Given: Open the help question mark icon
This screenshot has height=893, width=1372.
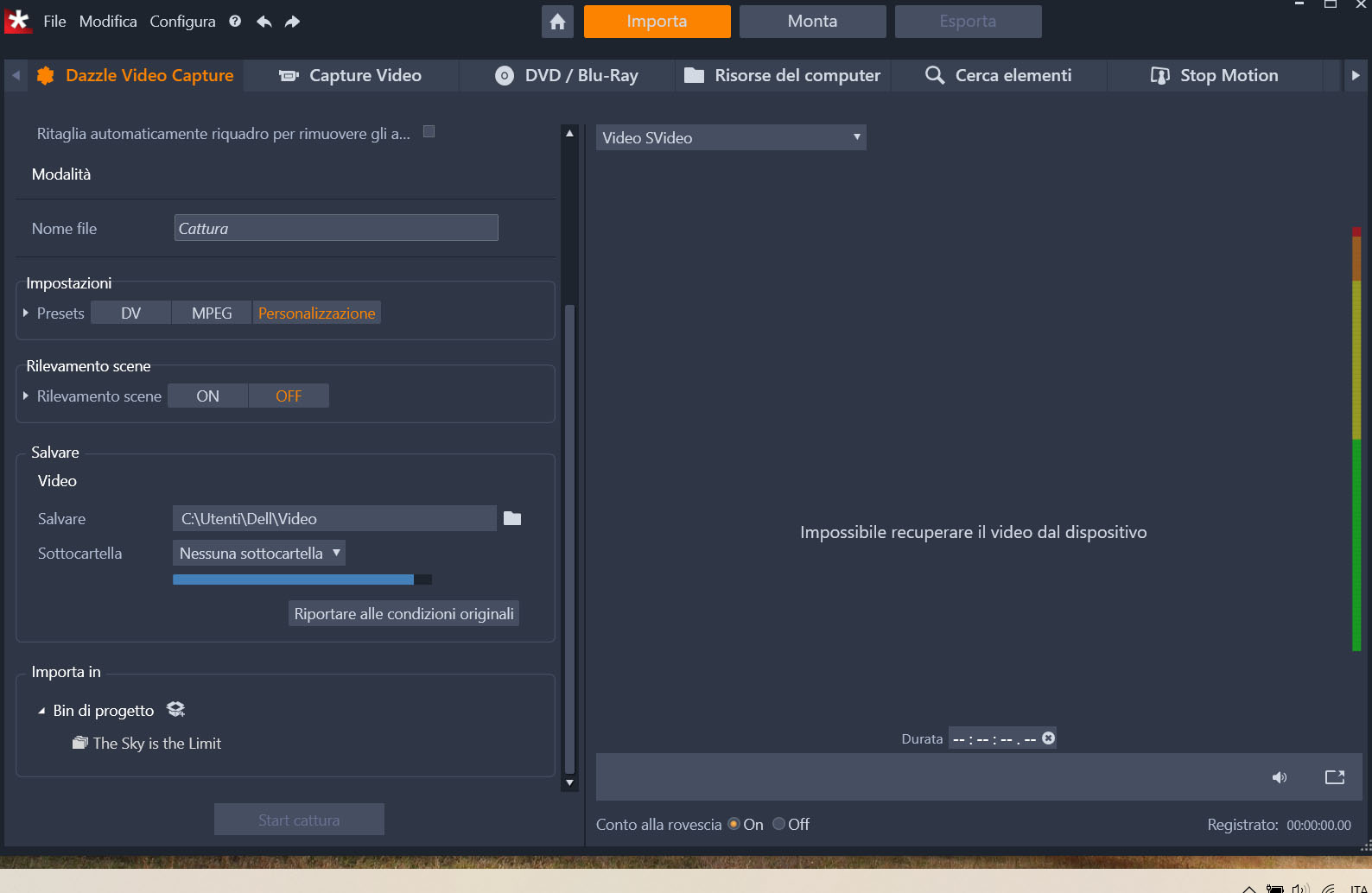Looking at the screenshot, I should point(235,21).
